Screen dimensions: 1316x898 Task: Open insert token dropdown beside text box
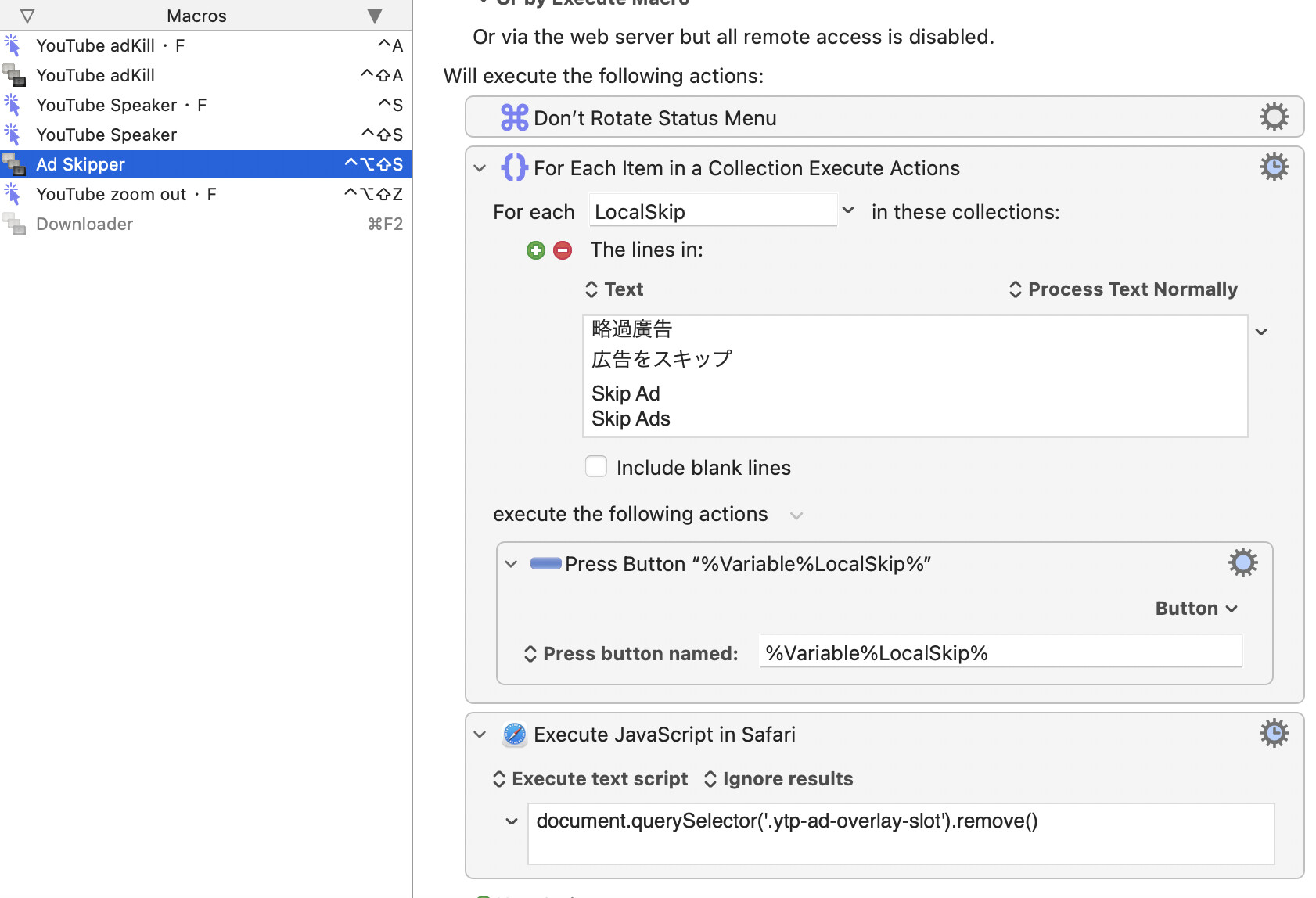click(x=1261, y=332)
